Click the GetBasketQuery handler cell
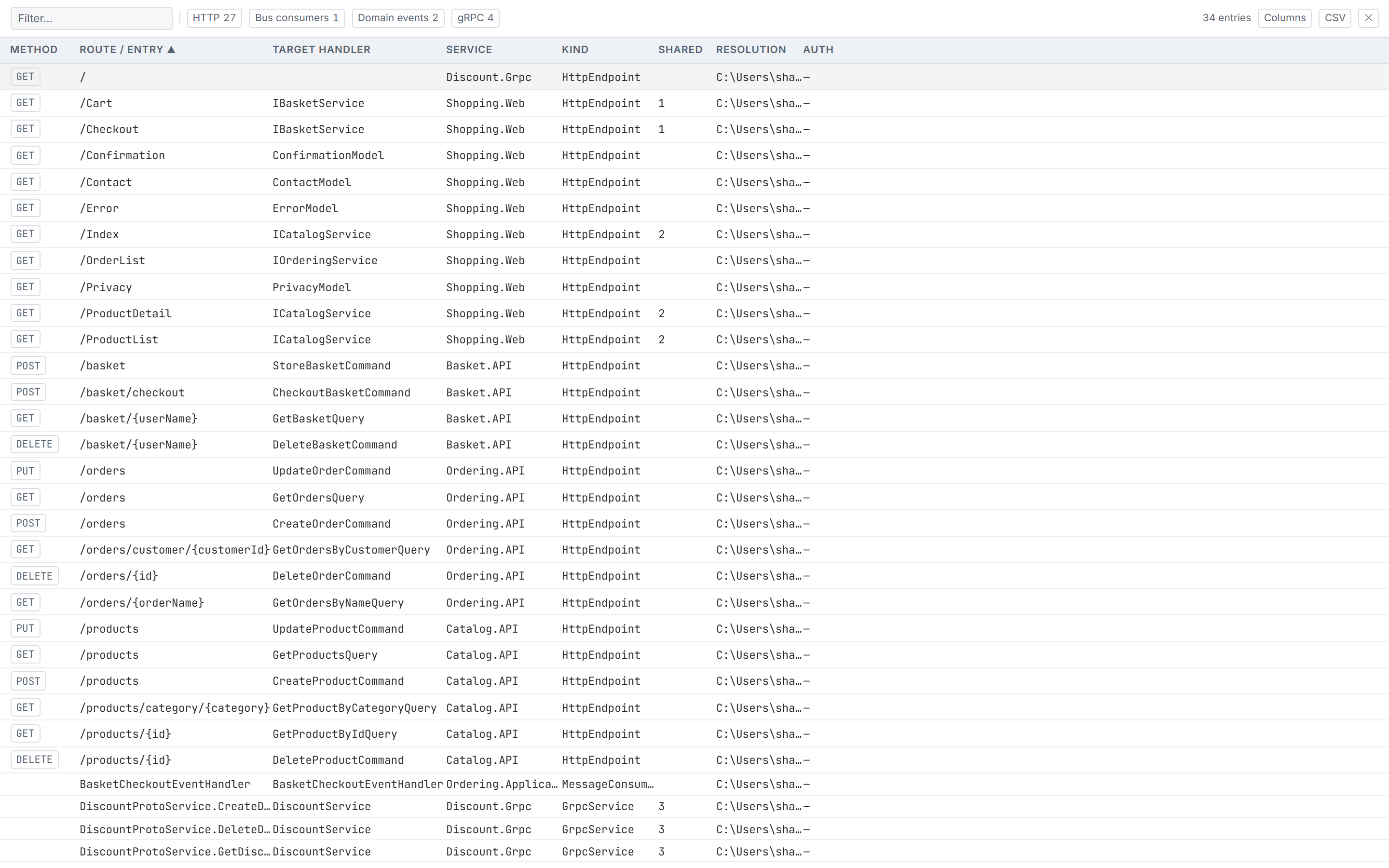This screenshot has width=1389, height=868. point(318,419)
